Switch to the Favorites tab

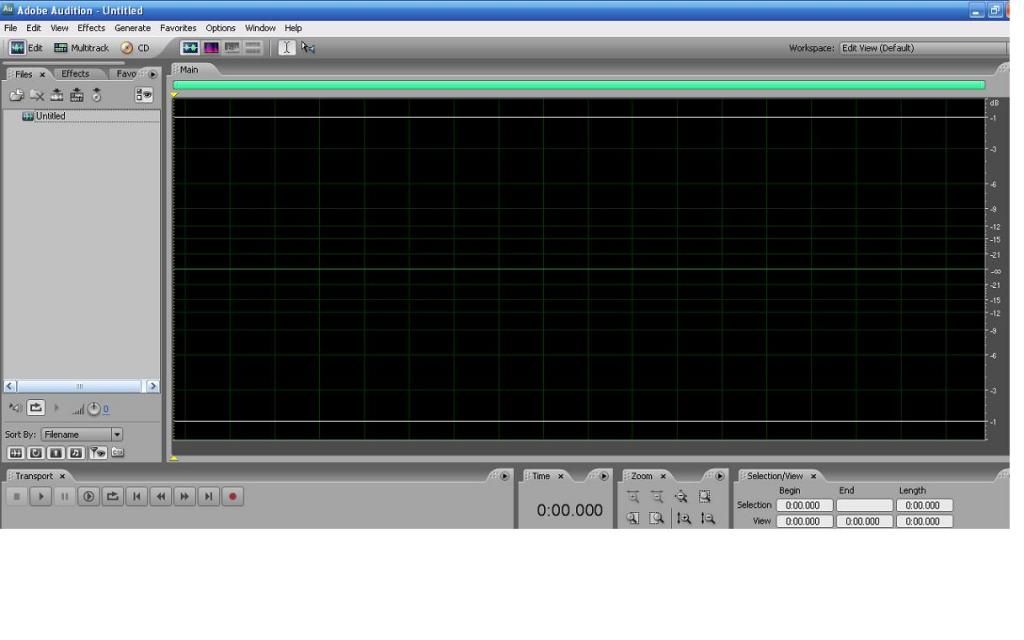click(x=126, y=74)
